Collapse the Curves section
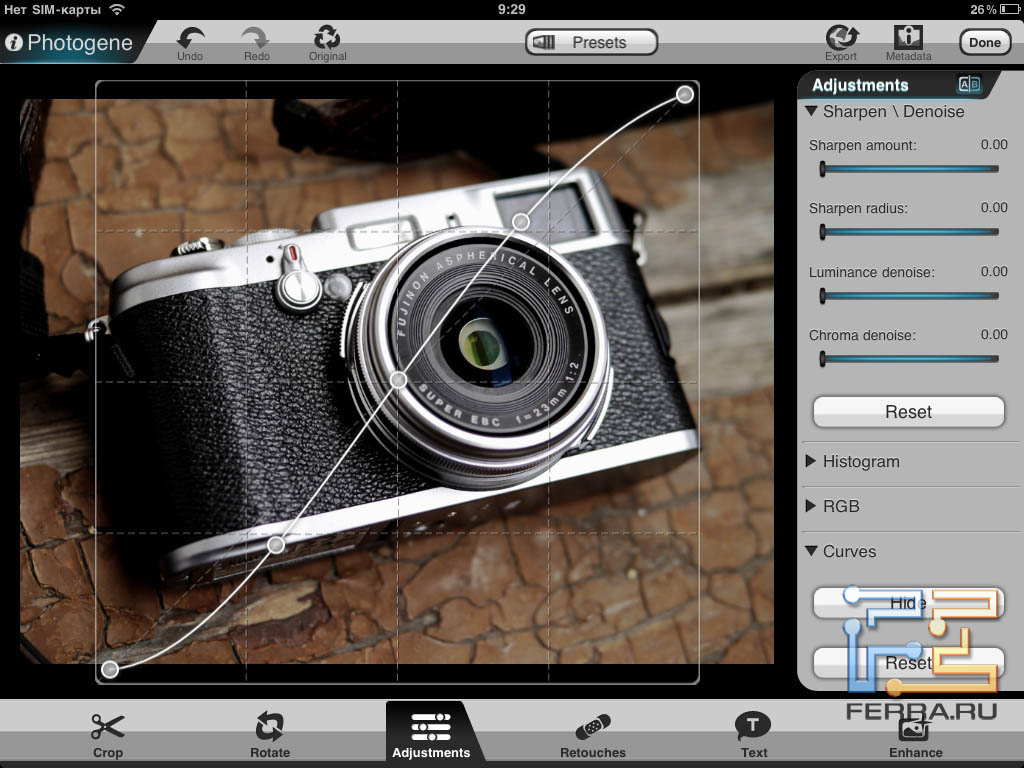 click(x=812, y=552)
